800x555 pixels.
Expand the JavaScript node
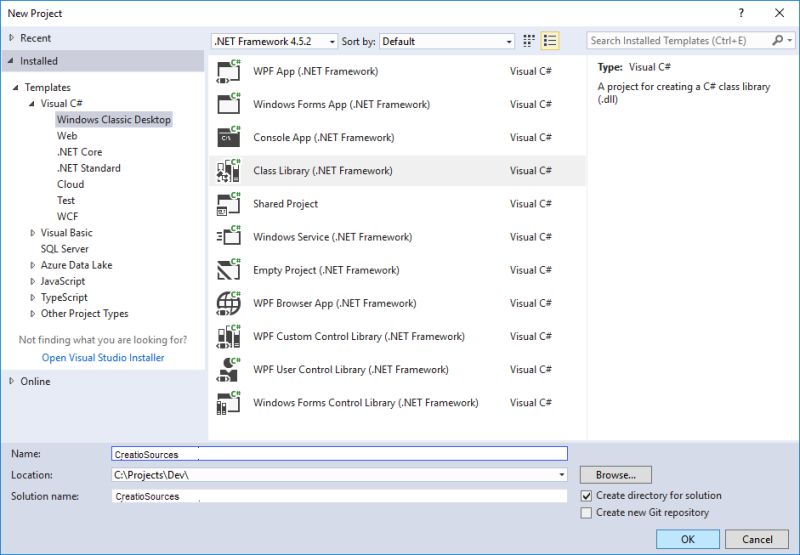(32, 281)
